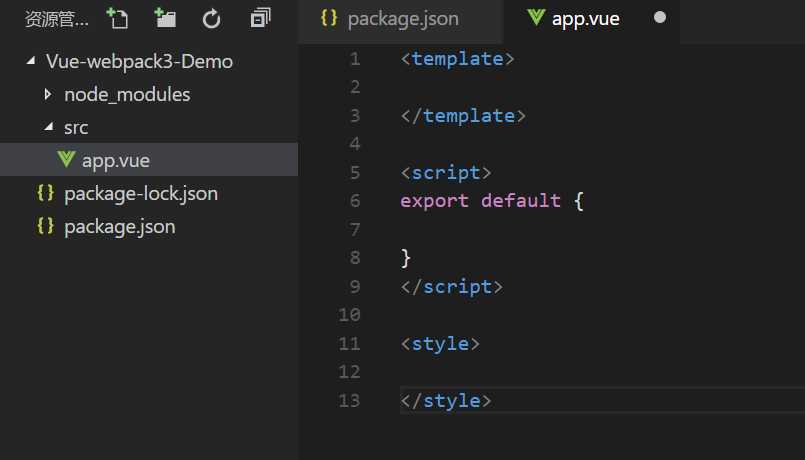Collapse the src folder
Viewport: 805px width, 460px height.
click(49, 126)
